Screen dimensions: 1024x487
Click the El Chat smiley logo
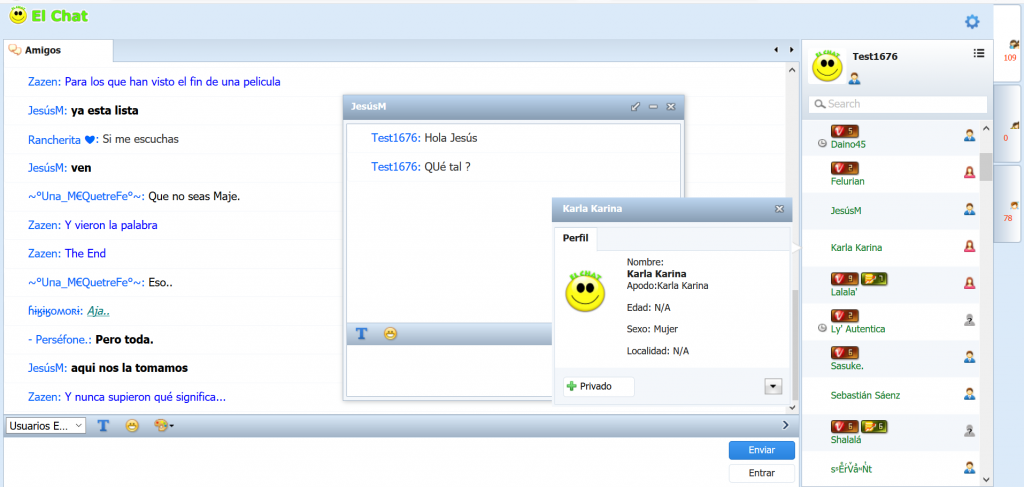(x=18, y=16)
